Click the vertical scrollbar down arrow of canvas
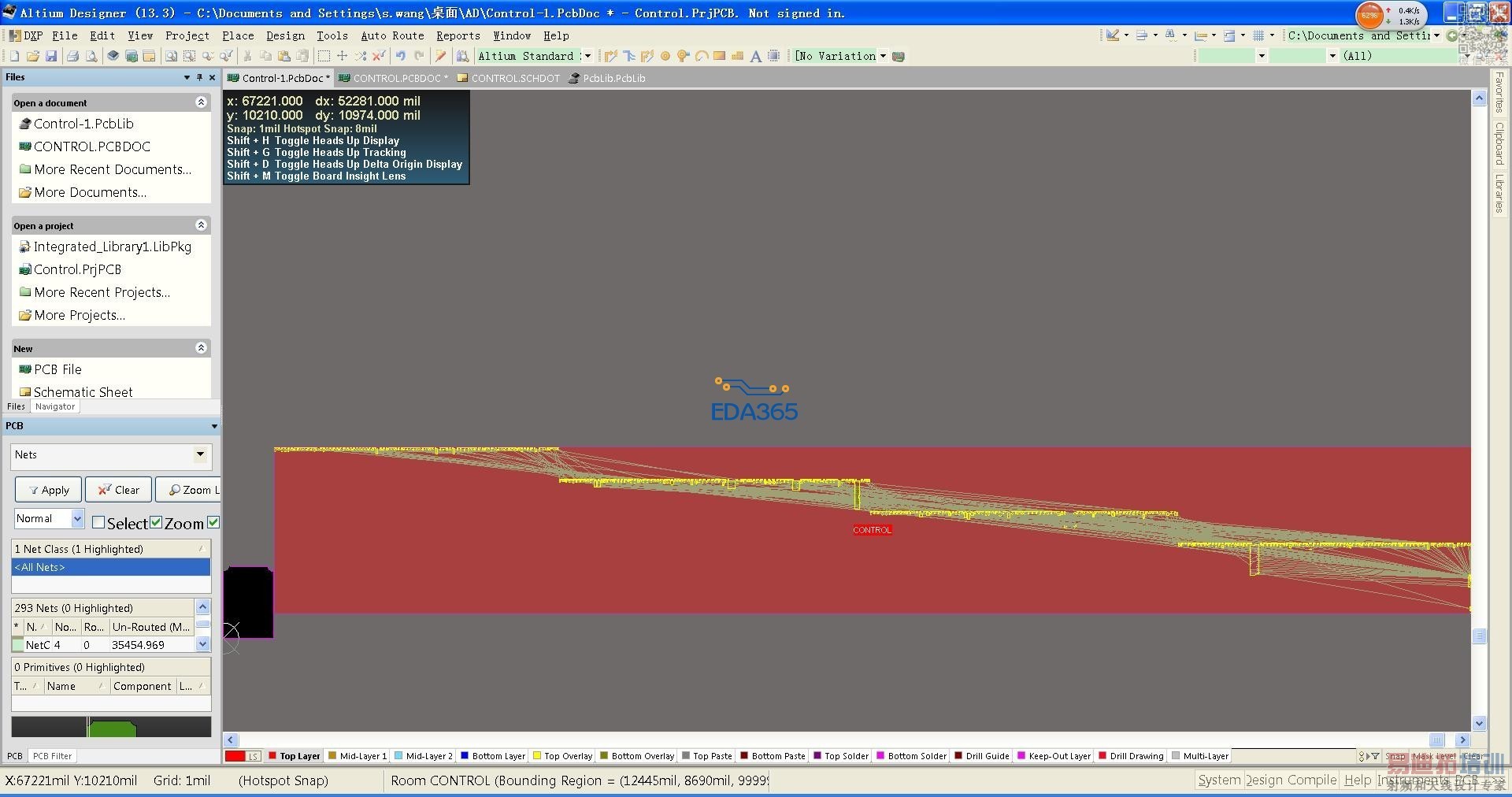The width and height of the screenshot is (1512, 797). (1479, 723)
